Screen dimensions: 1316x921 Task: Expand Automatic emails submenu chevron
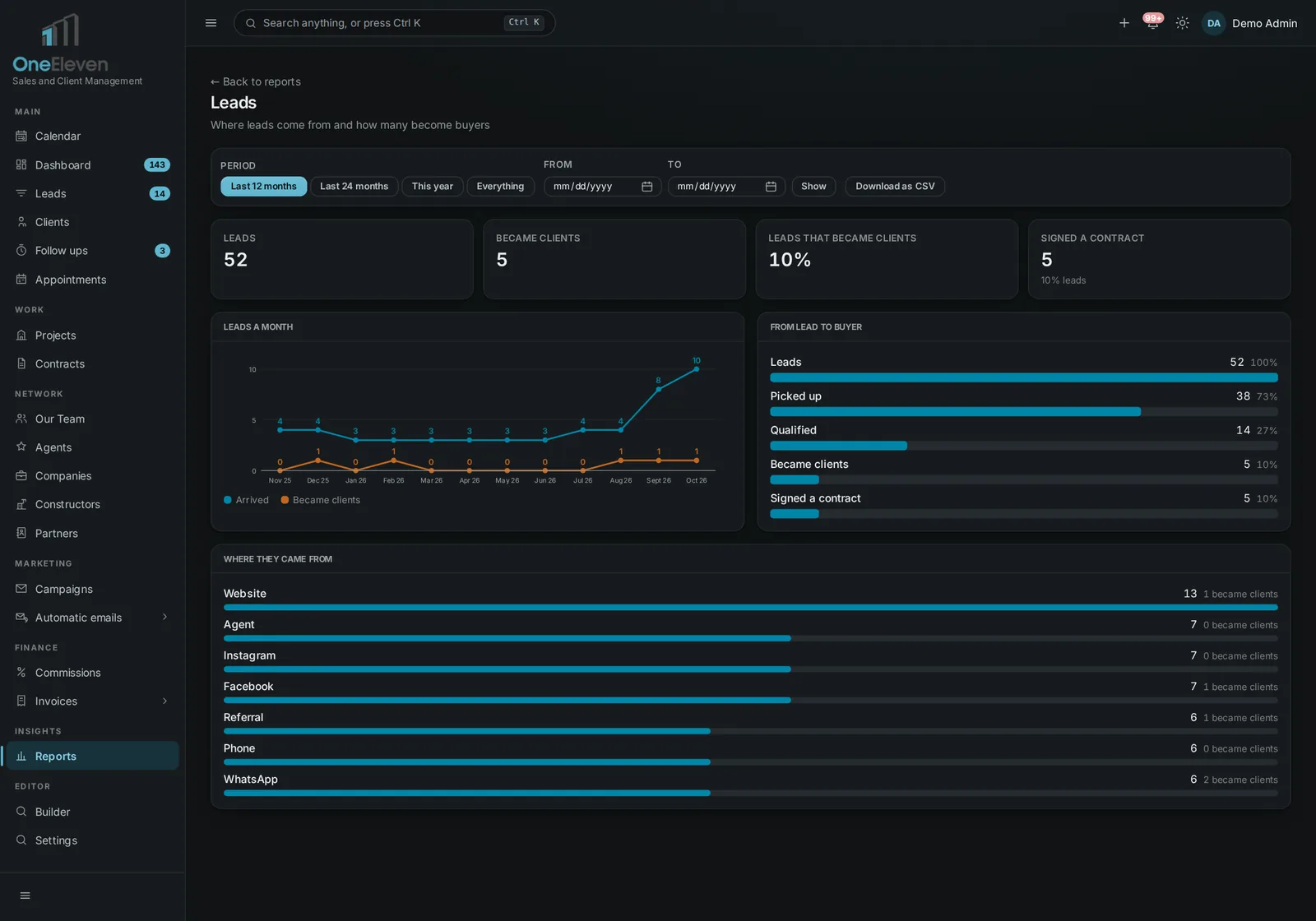coord(164,618)
